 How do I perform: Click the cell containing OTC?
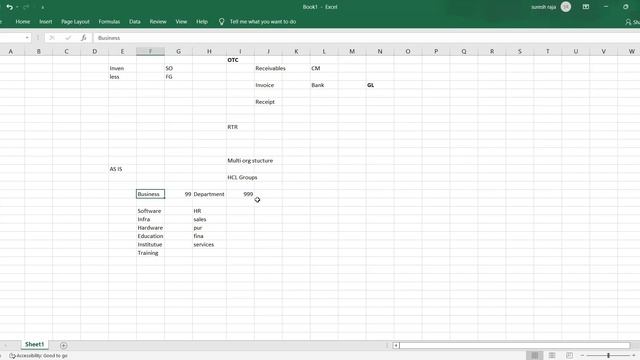[x=240, y=60]
